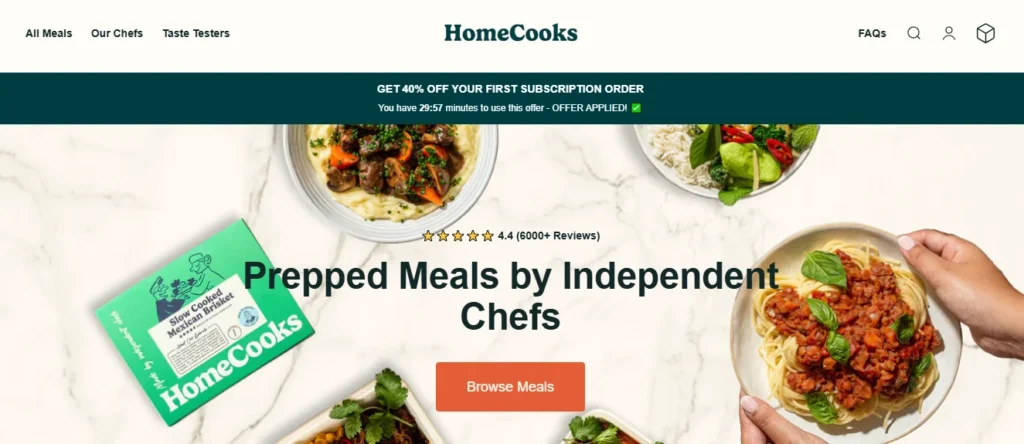
Task: Open the 4.4 (6000+ Reviews) text
Action: (549, 236)
